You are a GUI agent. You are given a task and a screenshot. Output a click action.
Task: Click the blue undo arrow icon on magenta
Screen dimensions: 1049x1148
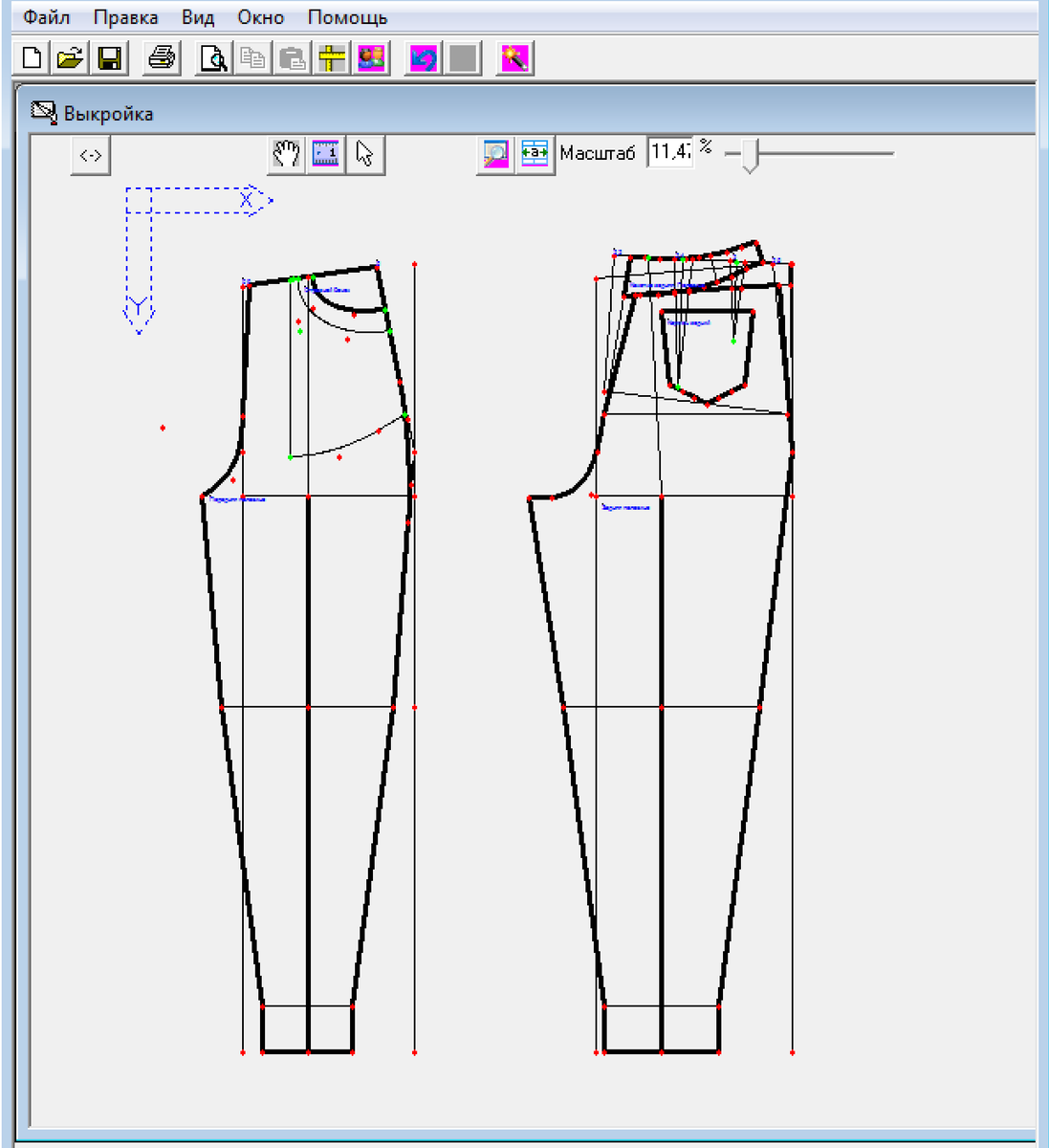[x=423, y=58]
